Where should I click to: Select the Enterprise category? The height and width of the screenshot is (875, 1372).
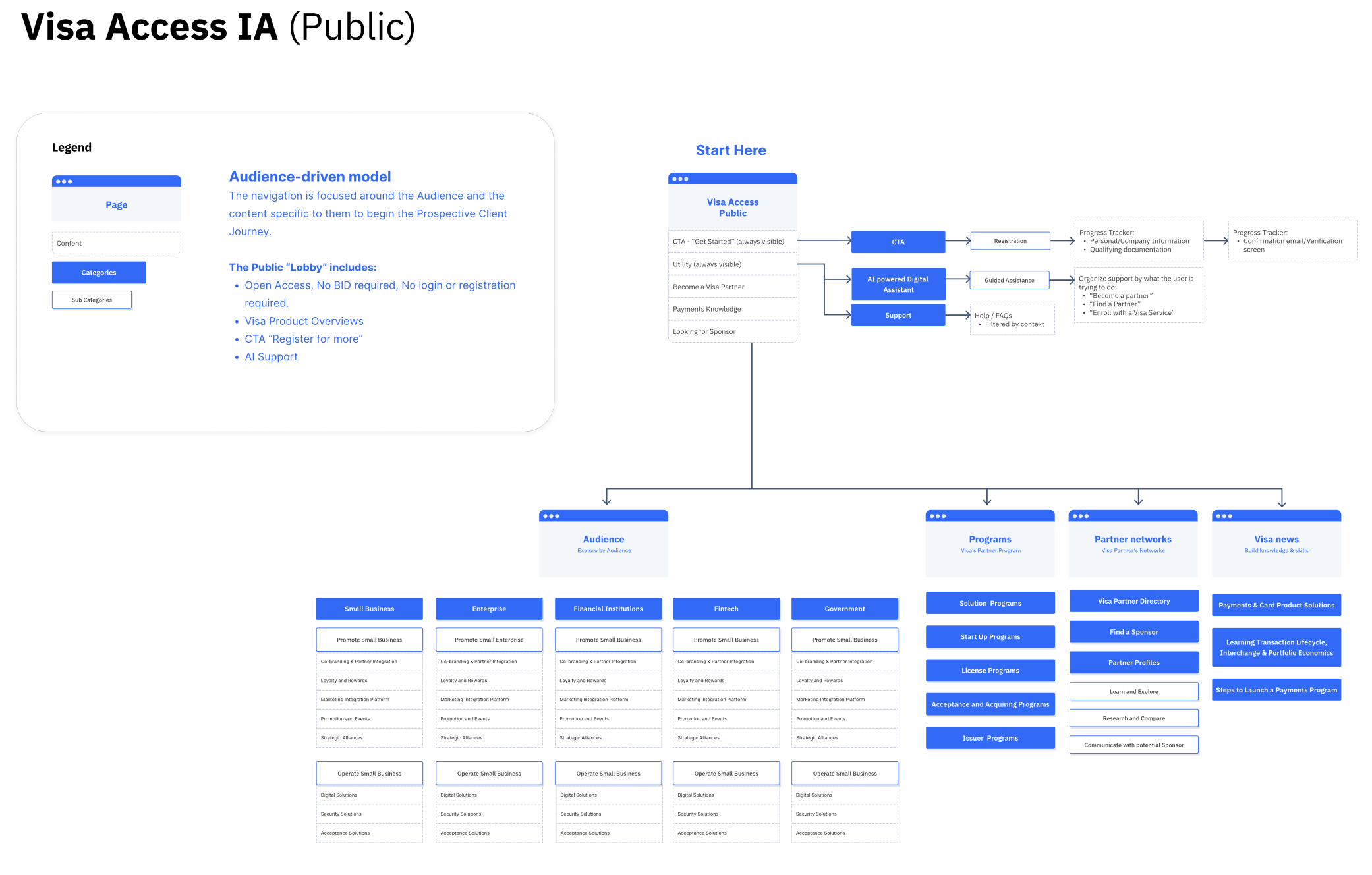tap(489, 609)
